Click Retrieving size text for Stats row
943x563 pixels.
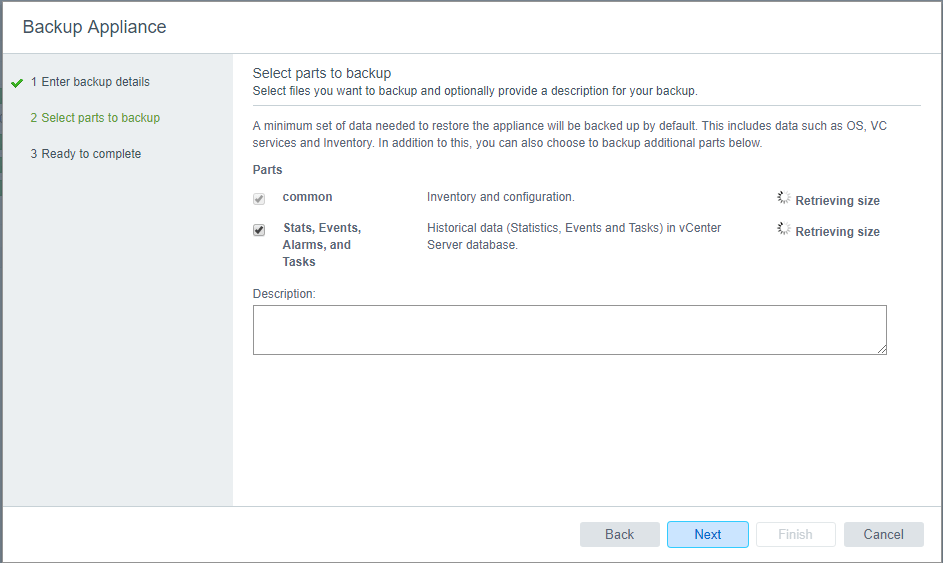click(x=837, y=232)
